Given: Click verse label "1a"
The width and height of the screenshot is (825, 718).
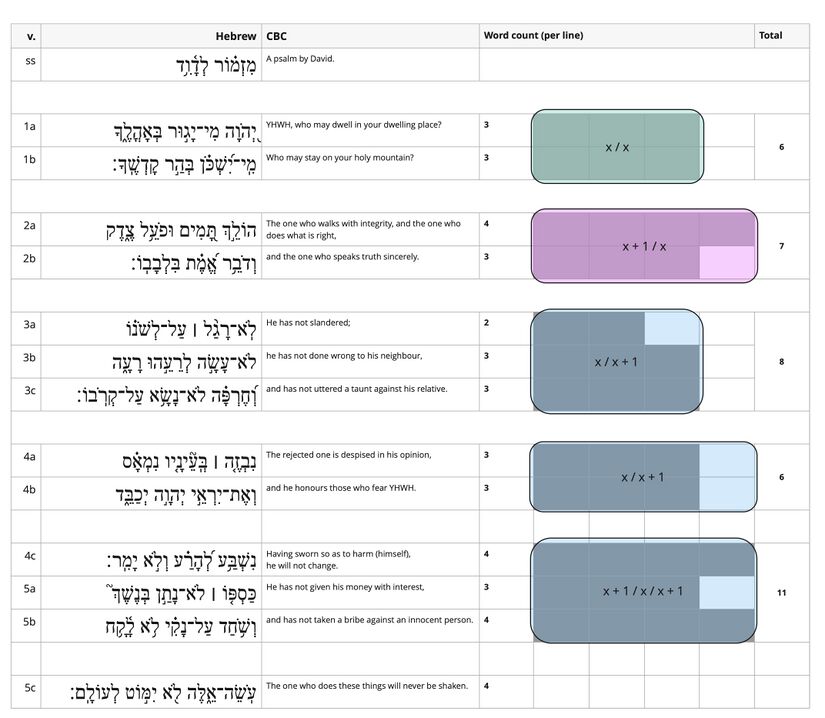Looking at the screenshot, I should [31, 126].
